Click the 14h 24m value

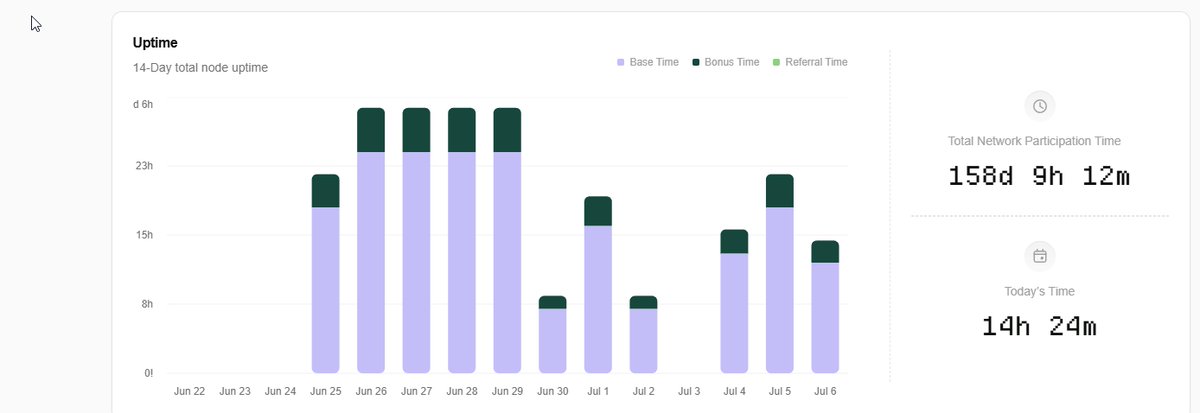tap(1039, 325)
